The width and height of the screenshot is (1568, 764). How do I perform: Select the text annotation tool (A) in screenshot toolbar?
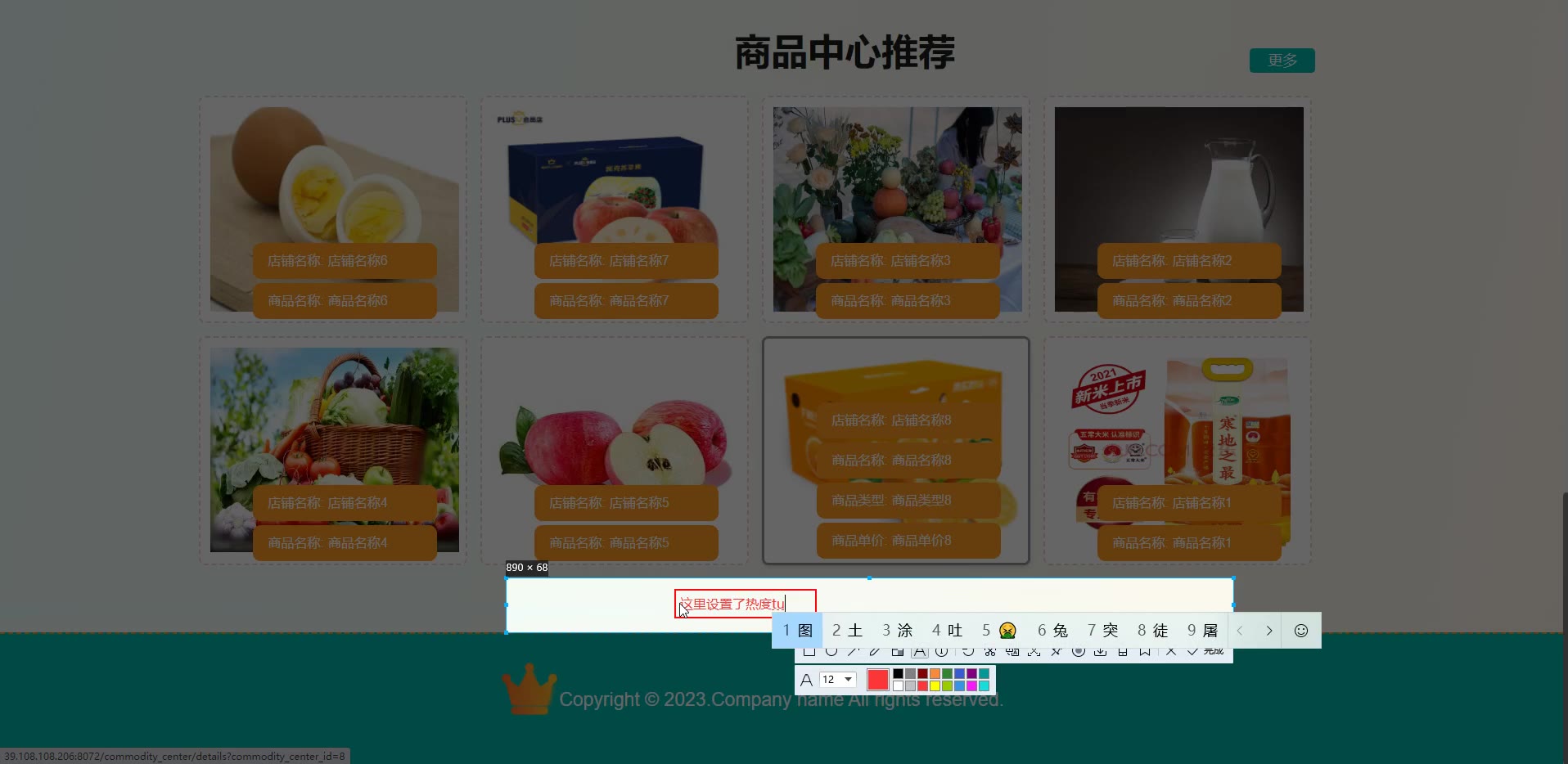point(920,652)
